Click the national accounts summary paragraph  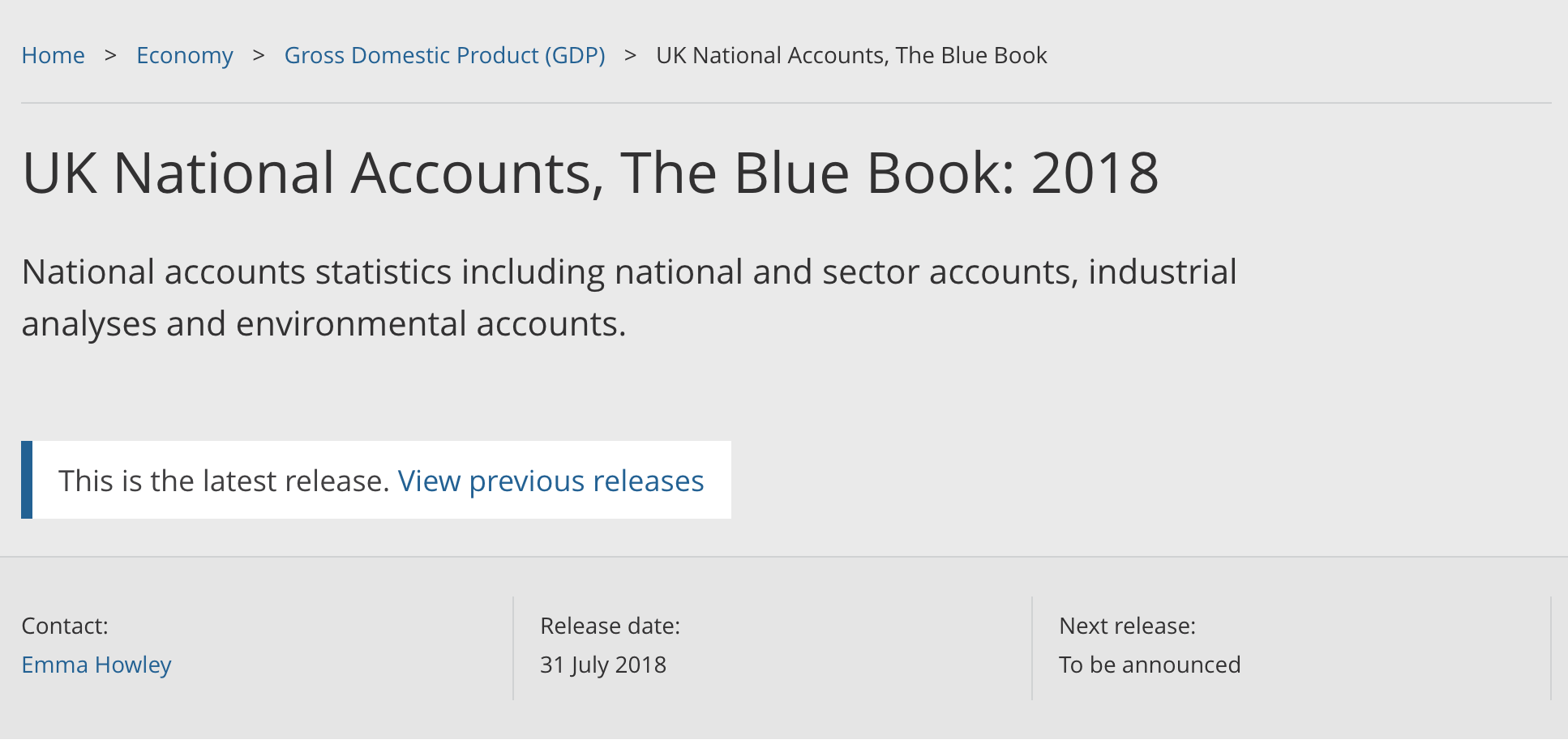(629, 297)
